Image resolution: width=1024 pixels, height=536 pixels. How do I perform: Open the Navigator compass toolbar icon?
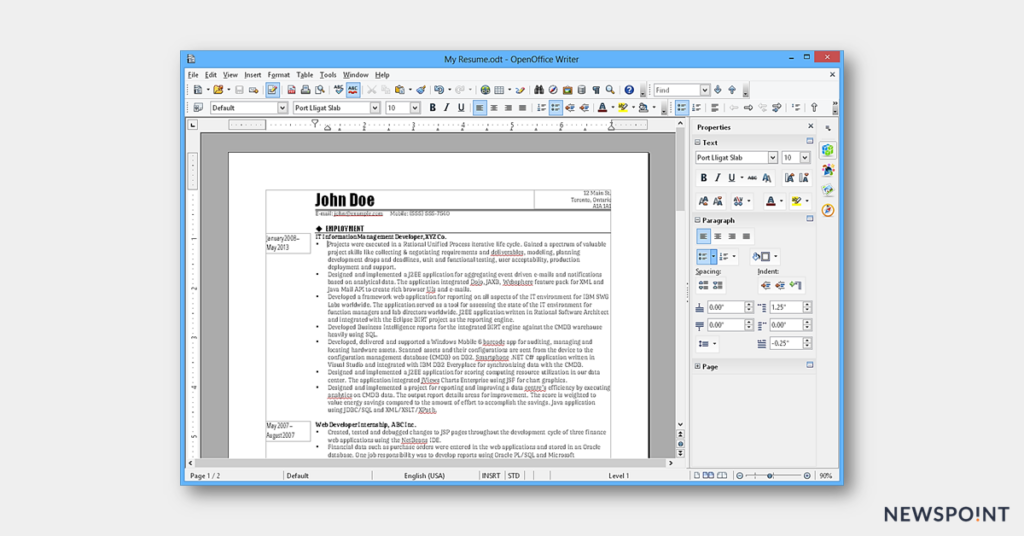[x=553, y=90]
